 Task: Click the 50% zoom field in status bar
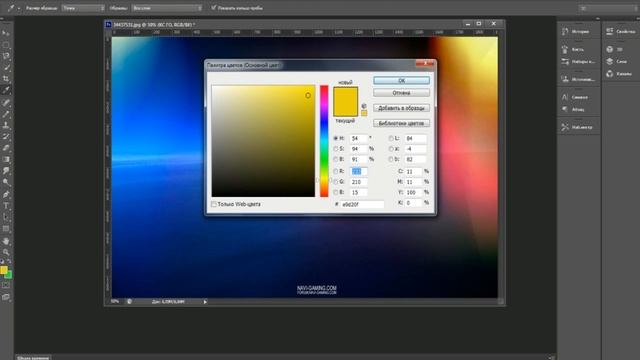click(x=115, y=302)
